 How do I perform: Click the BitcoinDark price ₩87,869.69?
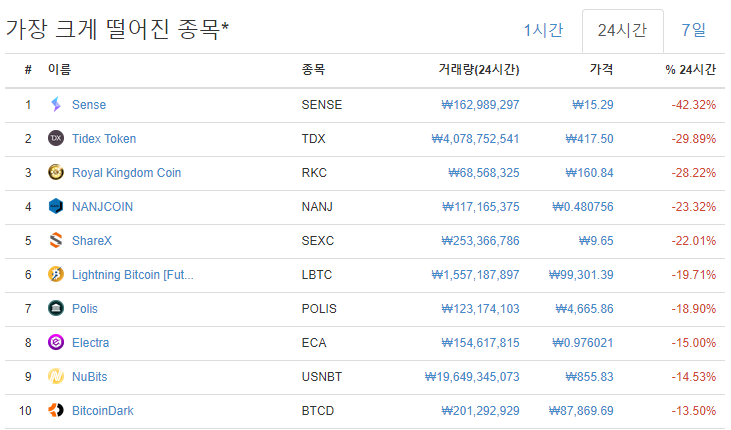click(x=579, y=410)
